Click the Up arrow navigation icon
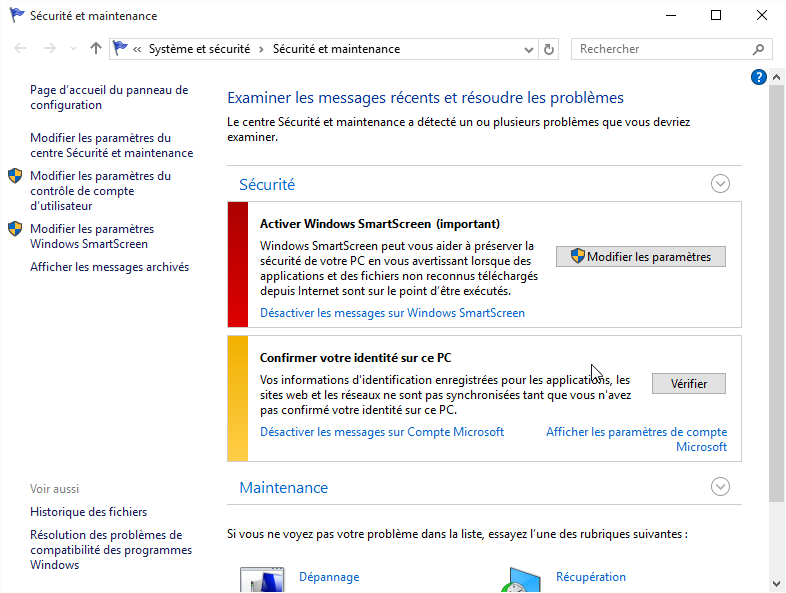The height and width of the screenshot is (593, 786). (x=96, y=49)
